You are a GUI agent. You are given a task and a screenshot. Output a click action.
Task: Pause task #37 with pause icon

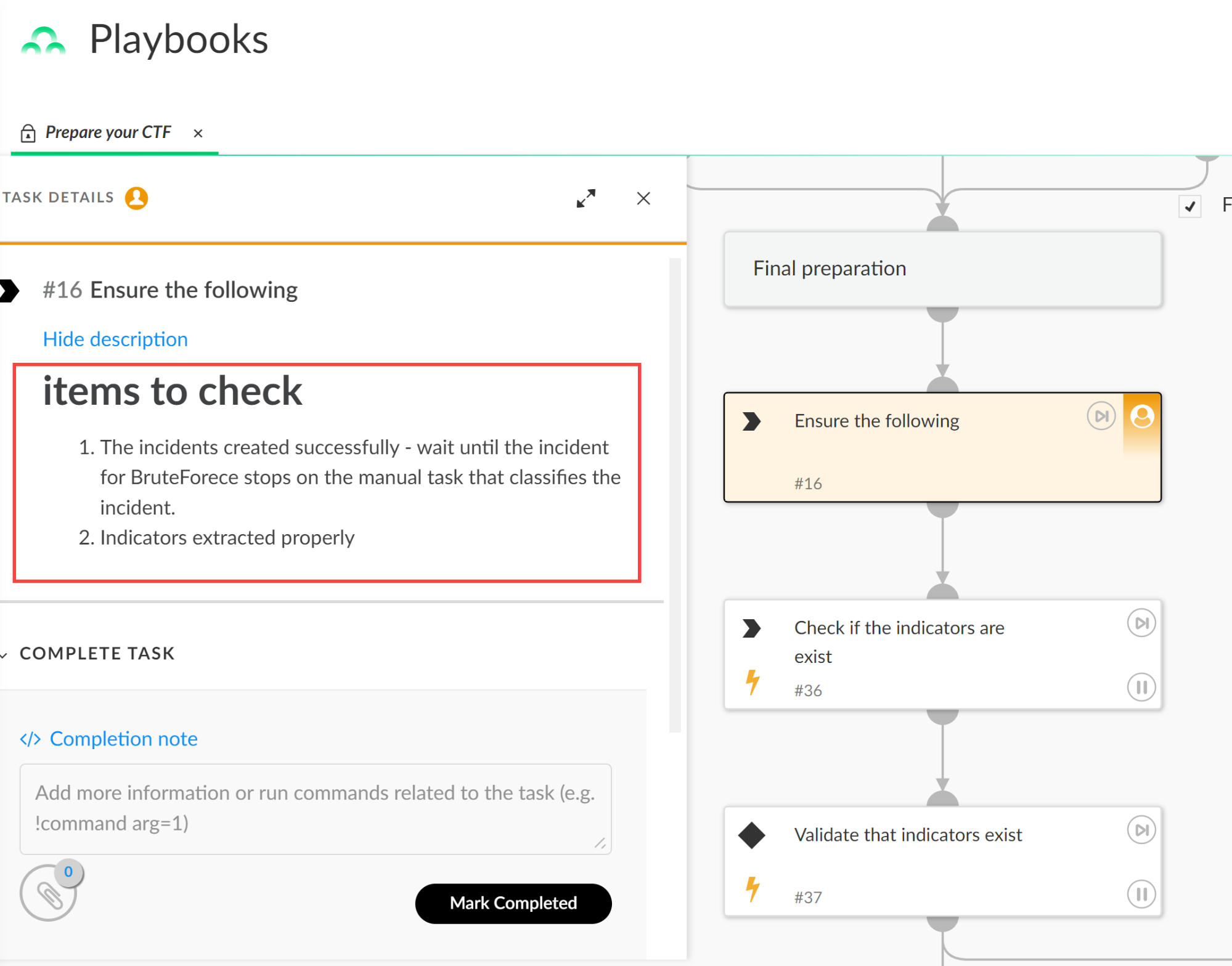pyautogui.click(x=1141, y=894)
